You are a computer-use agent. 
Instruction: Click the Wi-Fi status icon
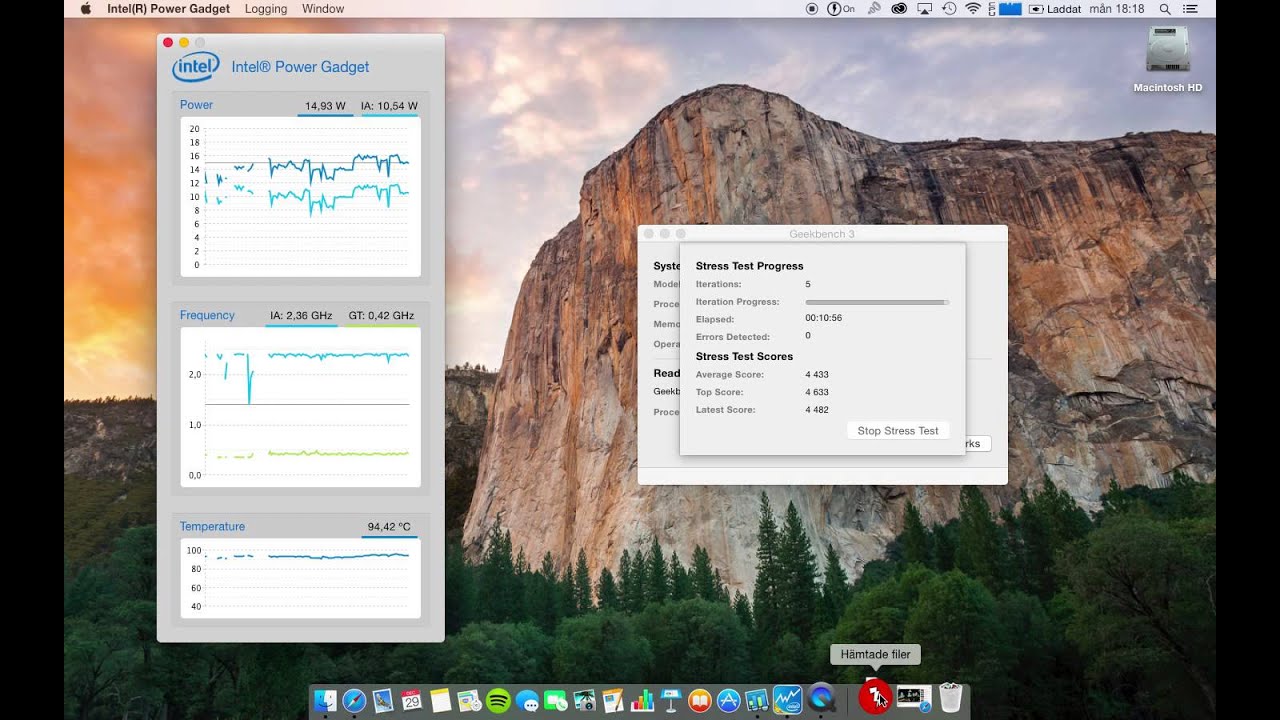[x=973, y=9]
